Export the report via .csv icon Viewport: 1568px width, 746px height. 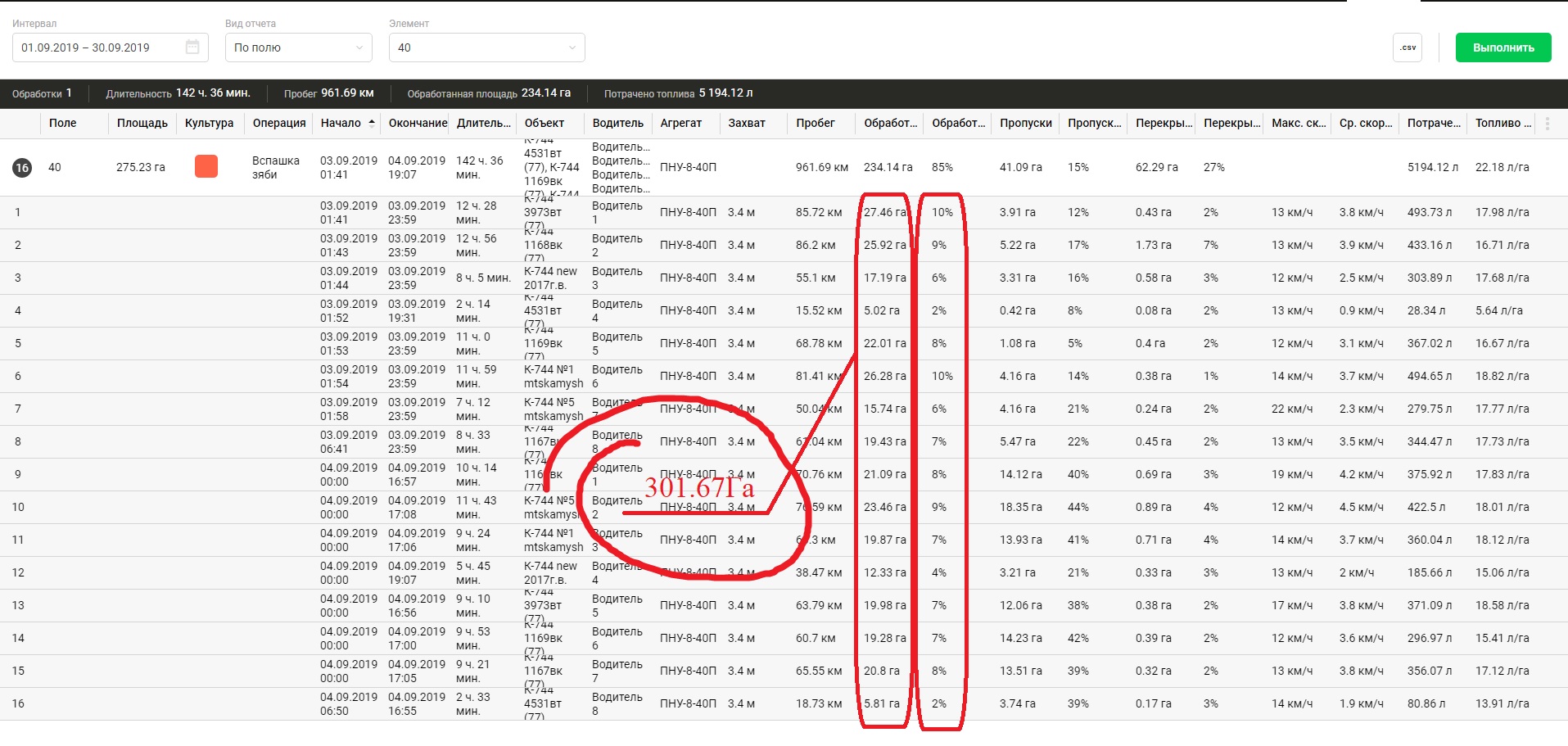1407,47
